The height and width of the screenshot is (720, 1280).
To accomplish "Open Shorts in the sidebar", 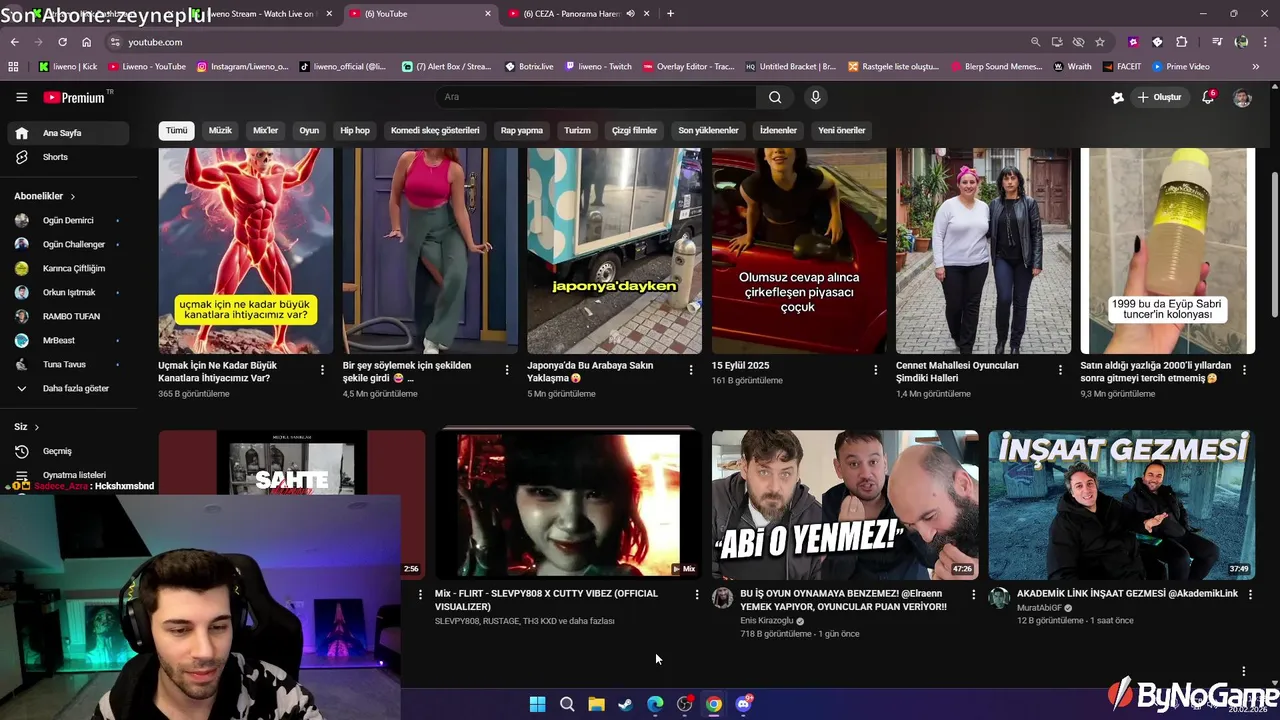I will coord(68,157).
